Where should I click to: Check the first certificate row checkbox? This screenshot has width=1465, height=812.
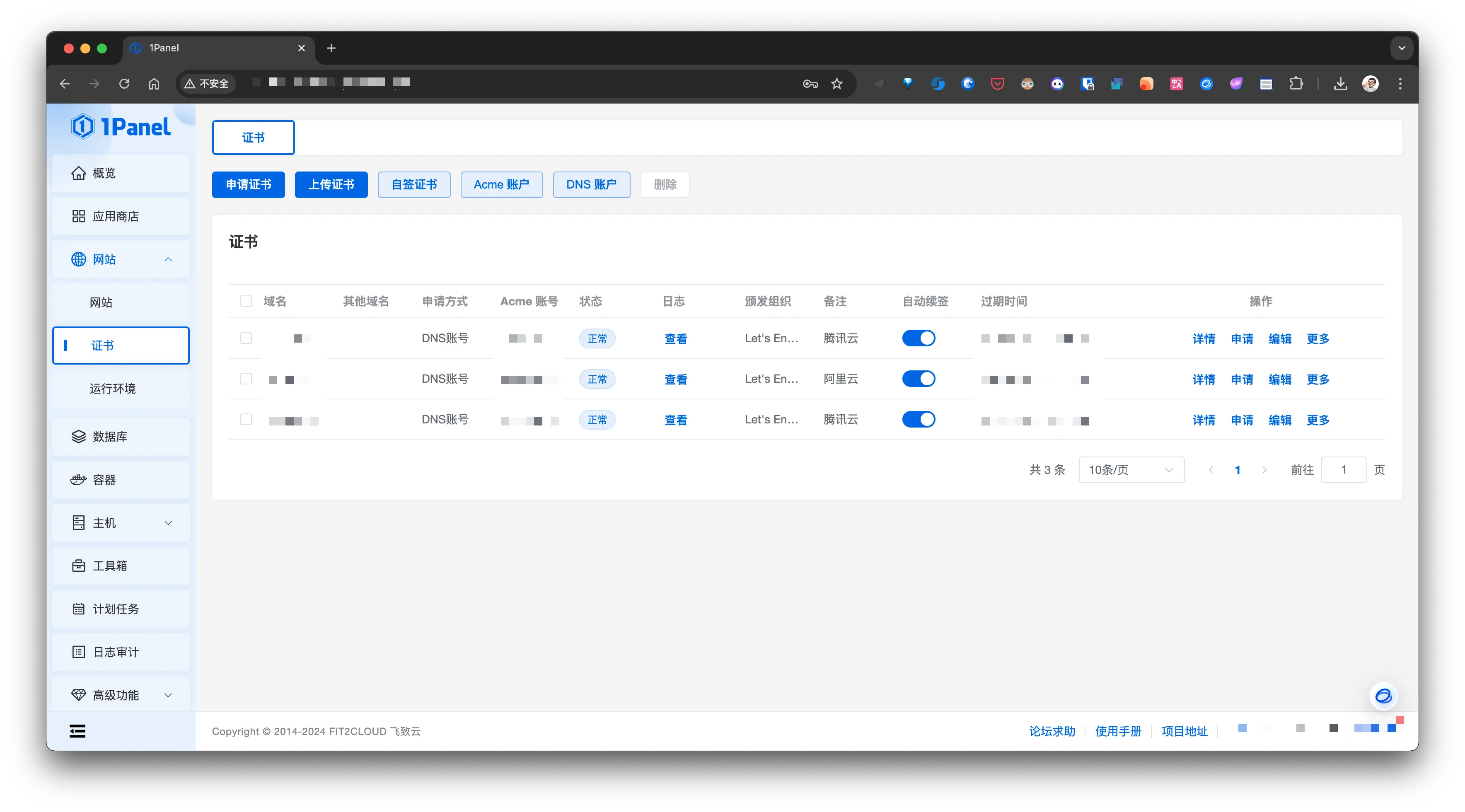pyautogui.click(x=246, y=338)
